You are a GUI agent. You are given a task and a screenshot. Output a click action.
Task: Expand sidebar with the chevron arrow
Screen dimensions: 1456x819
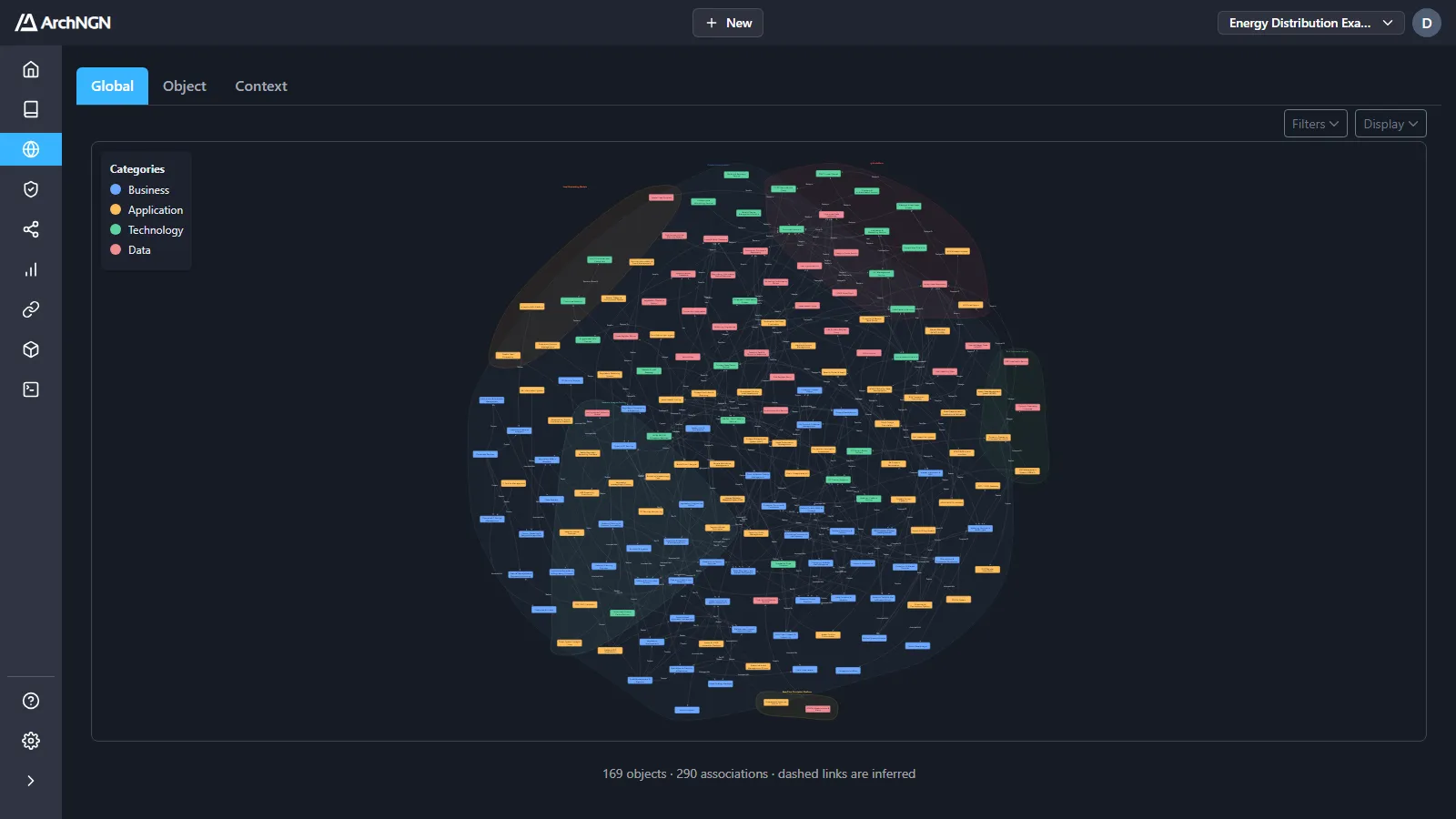pos(31,781)
